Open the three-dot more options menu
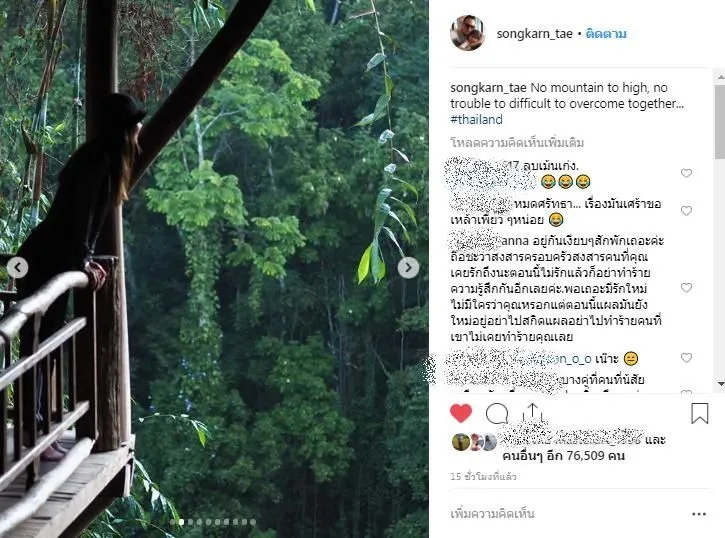The width and height of the screenshot is (725, 538). point(698,514)
